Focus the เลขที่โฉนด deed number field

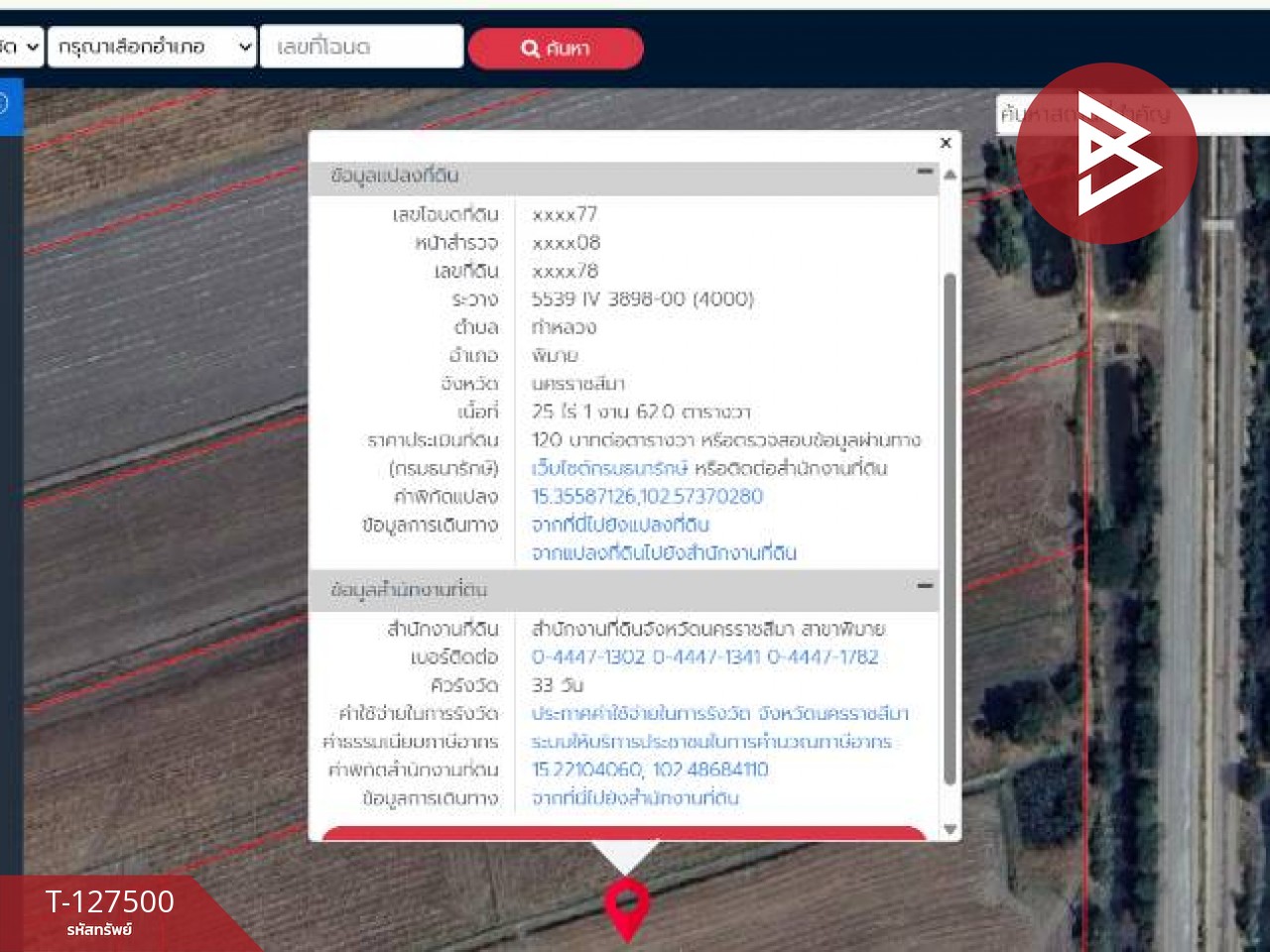click(361, 47)
